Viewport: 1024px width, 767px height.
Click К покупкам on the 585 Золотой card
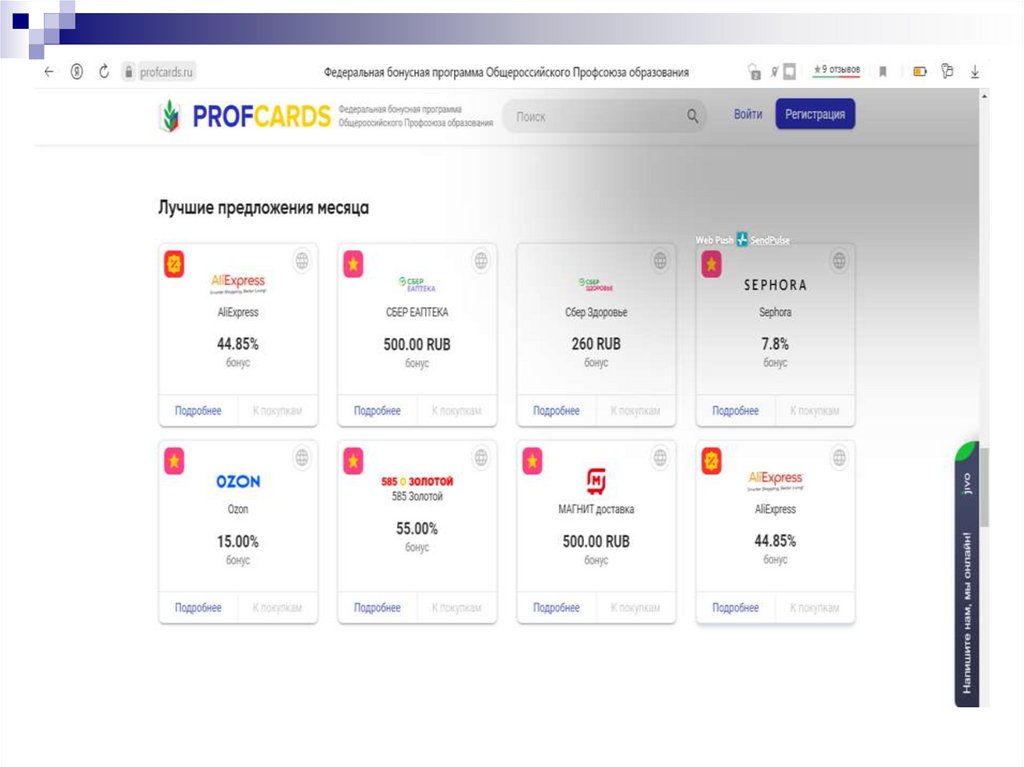456,608
